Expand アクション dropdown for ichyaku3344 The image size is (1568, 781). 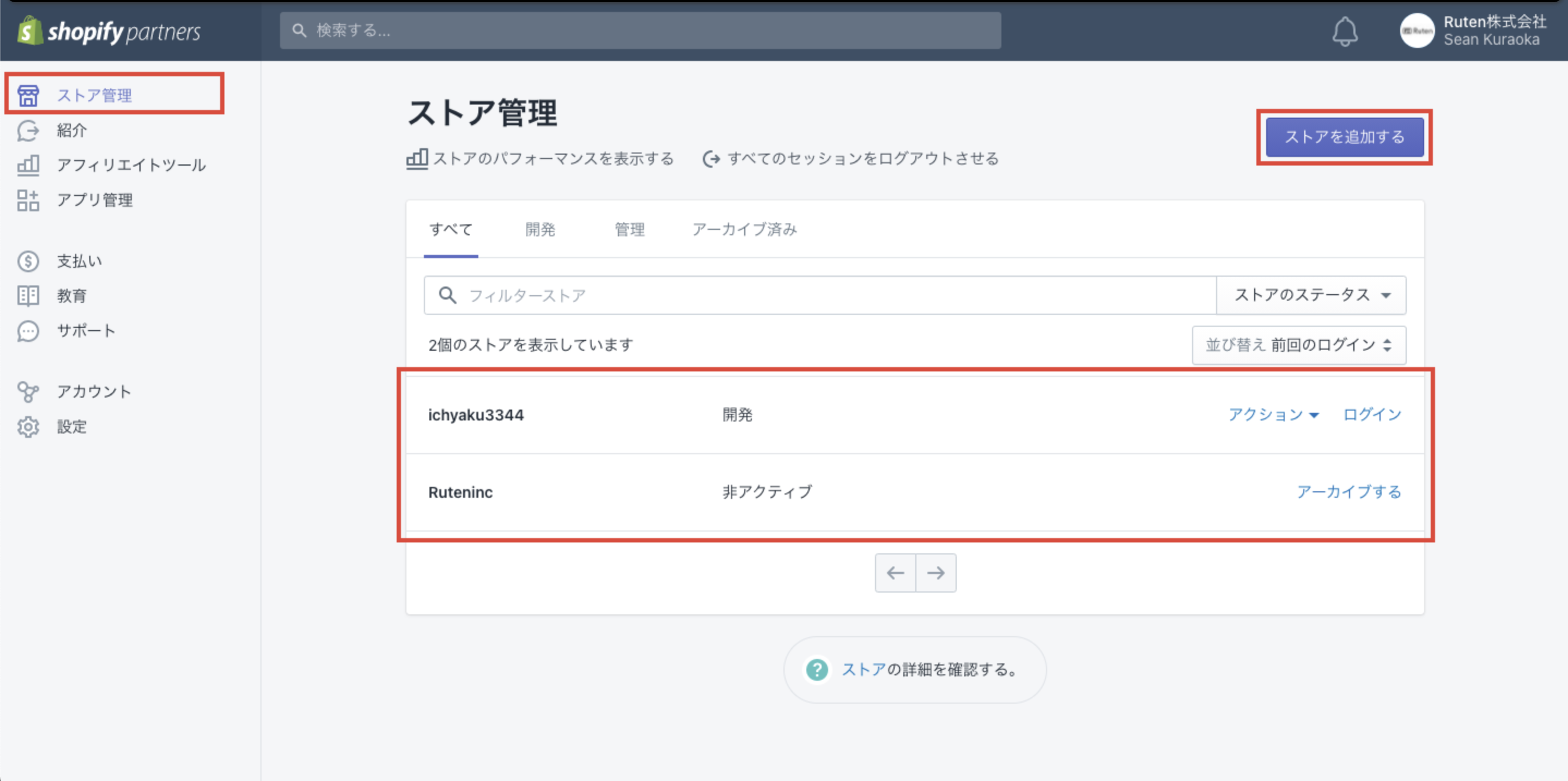[1273, 415]
